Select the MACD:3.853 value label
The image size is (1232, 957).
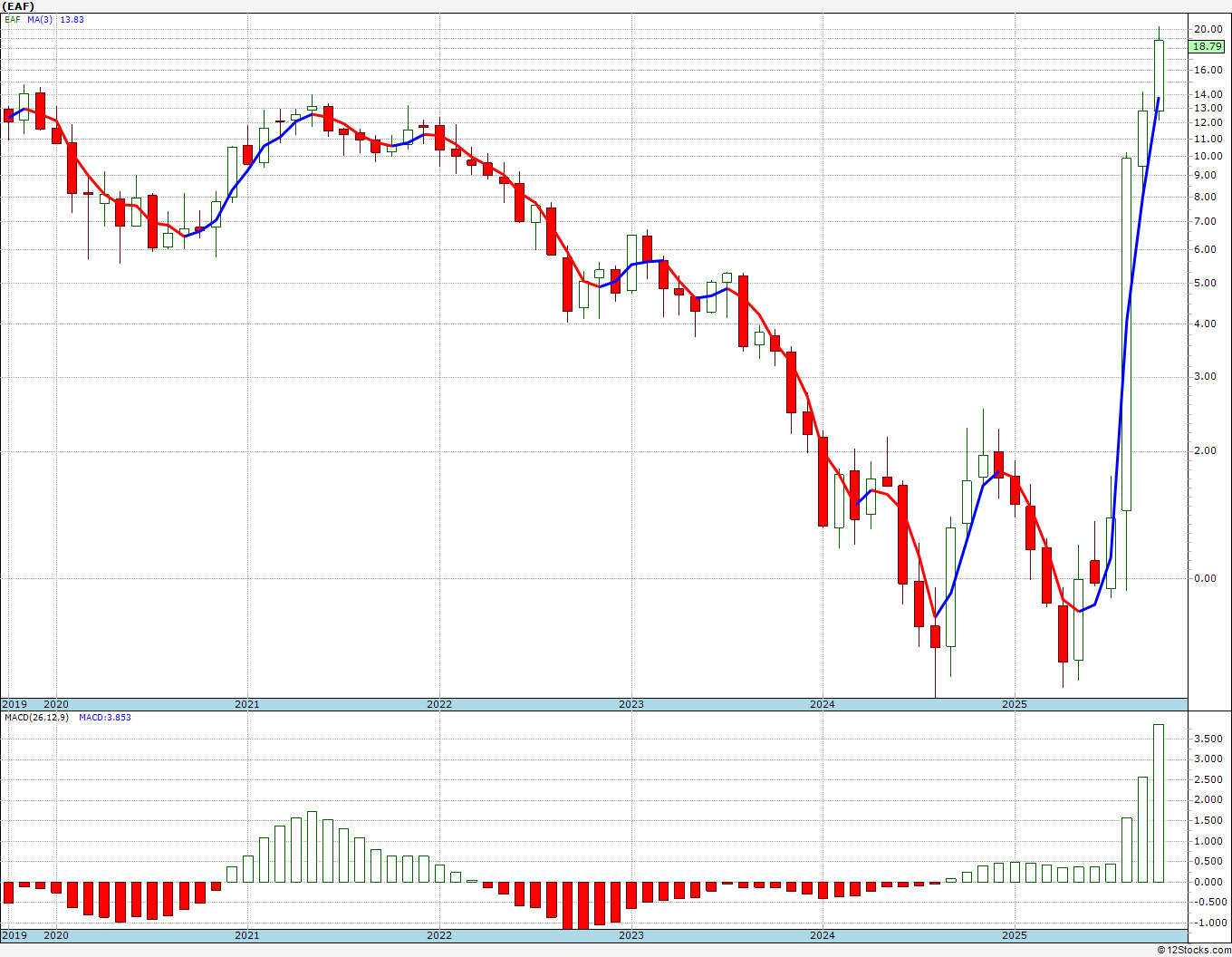[x=105, y=718]
